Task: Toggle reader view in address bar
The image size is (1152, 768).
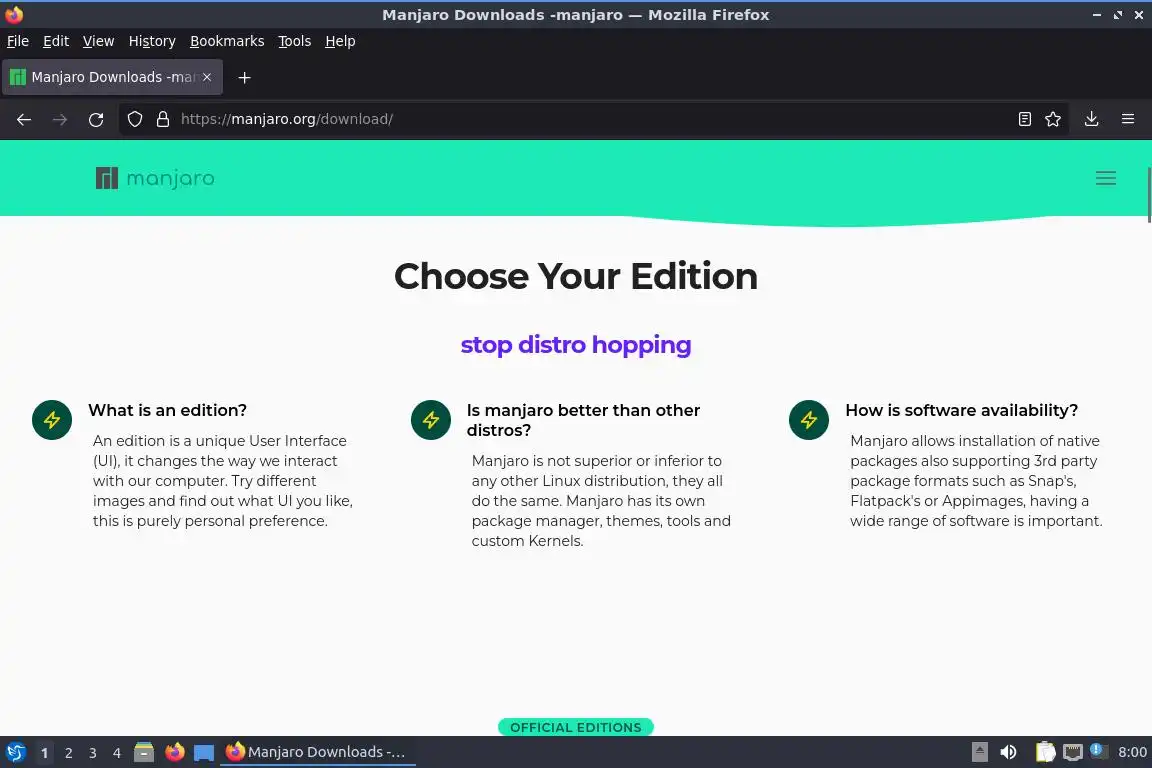Action: tap(1025, 119)
